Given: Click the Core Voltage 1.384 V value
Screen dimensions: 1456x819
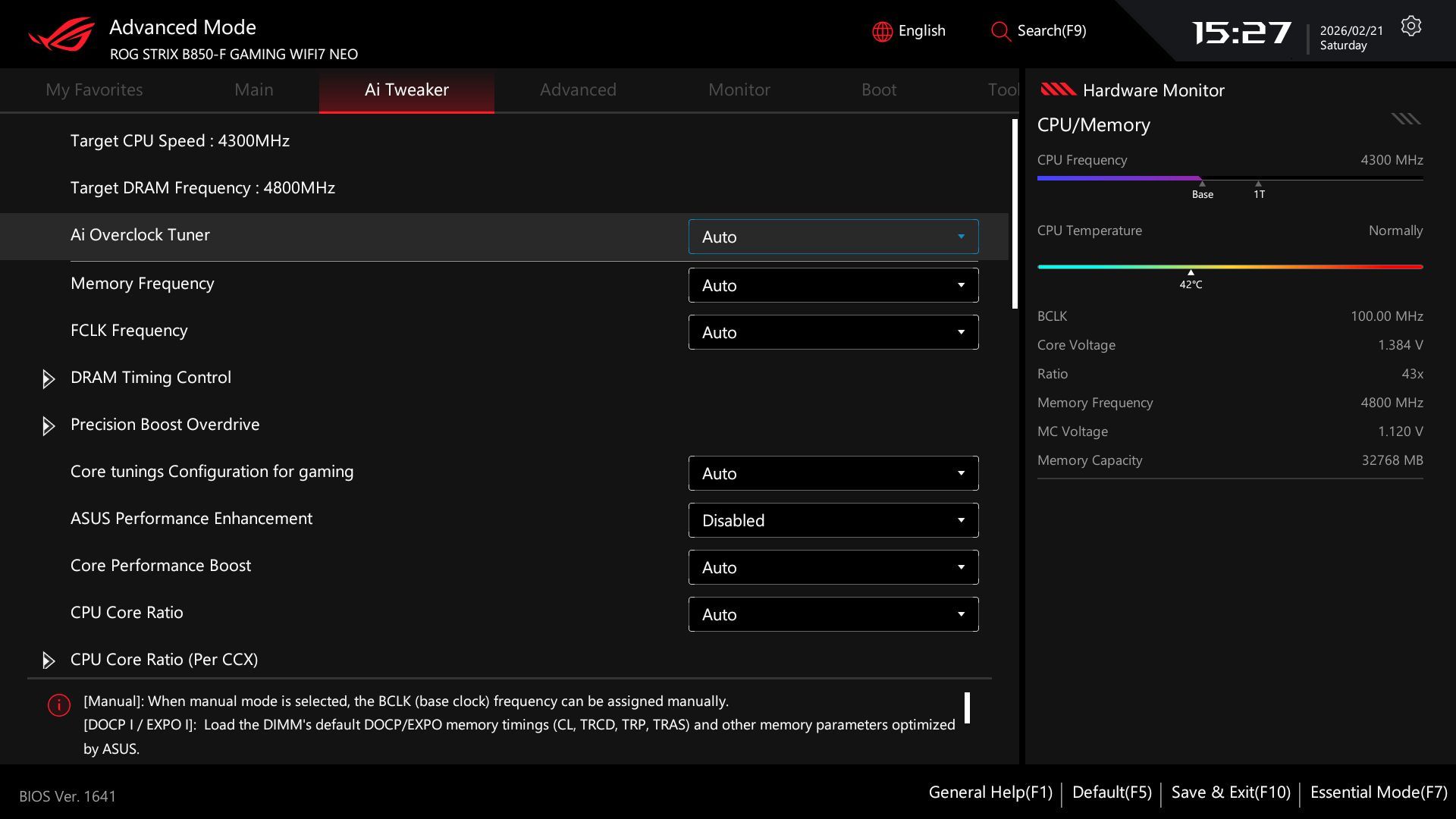Looking at the screenshot, I should pyautogui.click(x=1400, y=345).
